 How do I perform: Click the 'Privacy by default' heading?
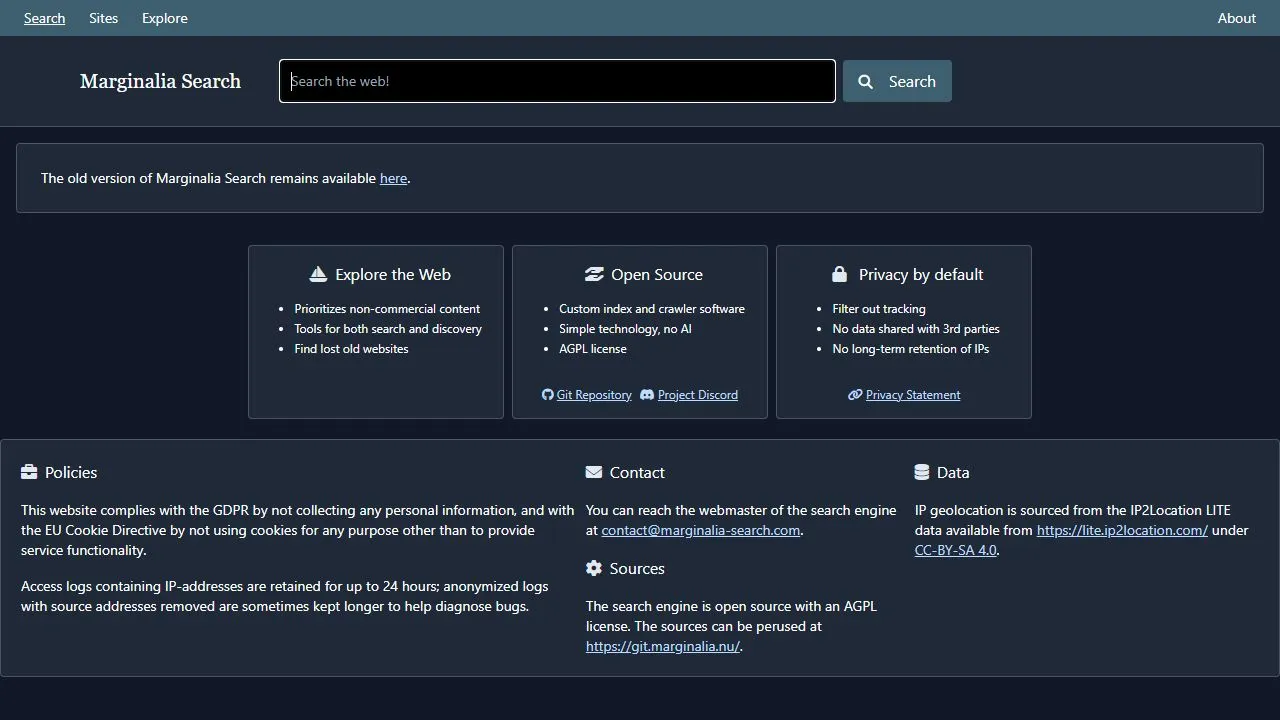pos(921,274)
